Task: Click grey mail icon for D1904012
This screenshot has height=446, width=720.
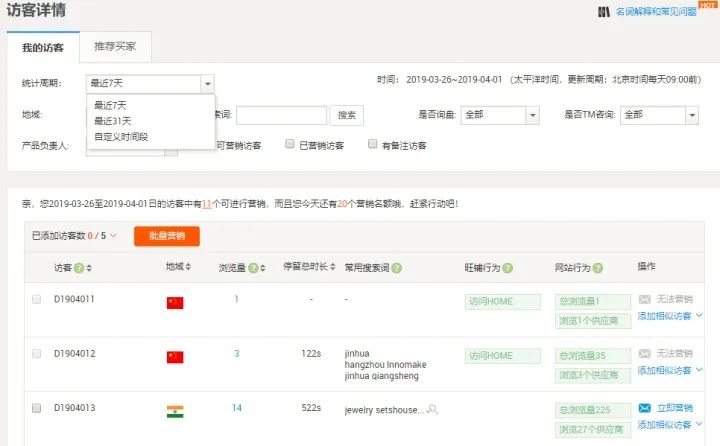Action: point(645,354)
